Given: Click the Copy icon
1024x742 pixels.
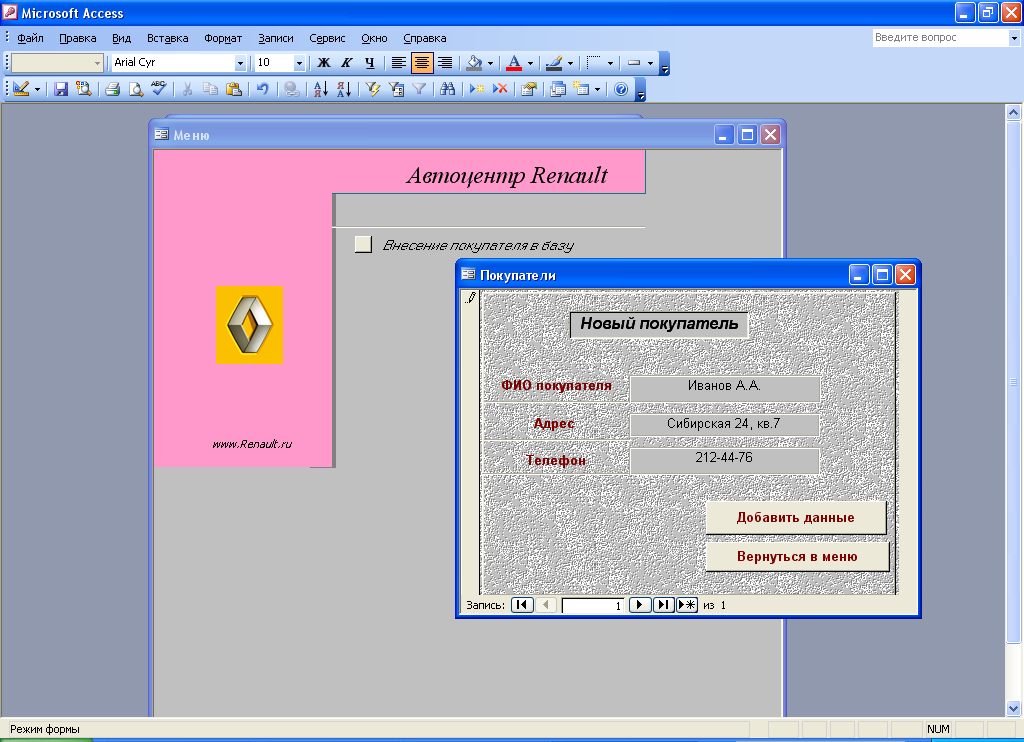Looking at the screenshot, I should 210,89.
